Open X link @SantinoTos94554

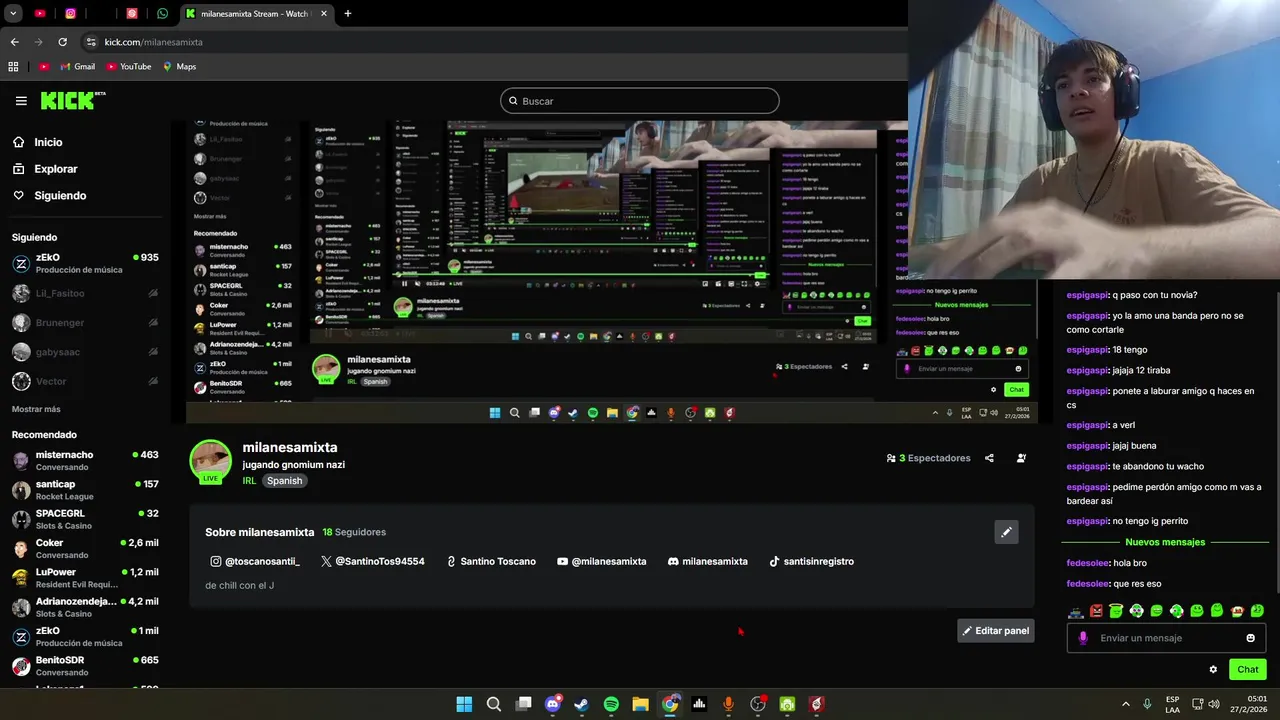373,562
